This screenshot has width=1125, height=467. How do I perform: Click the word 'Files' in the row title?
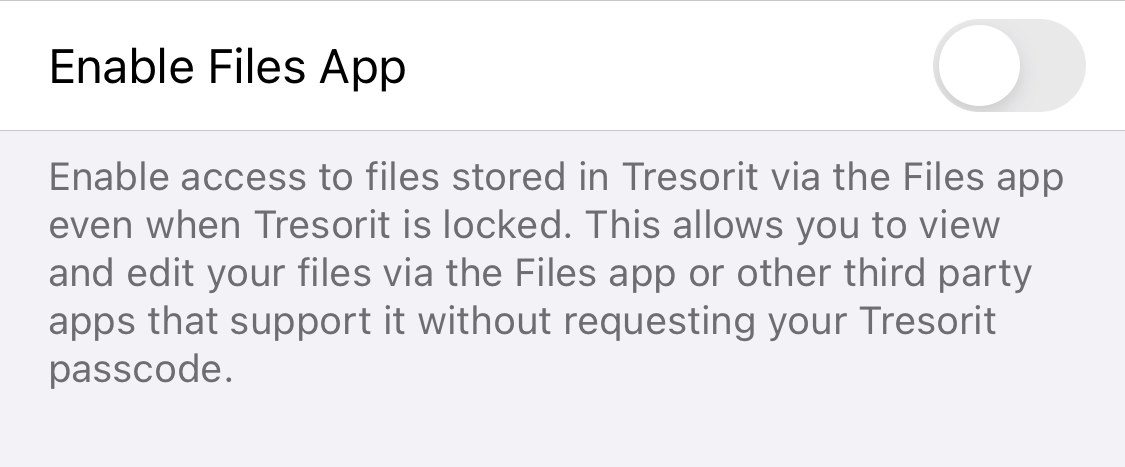click(257, 67)
